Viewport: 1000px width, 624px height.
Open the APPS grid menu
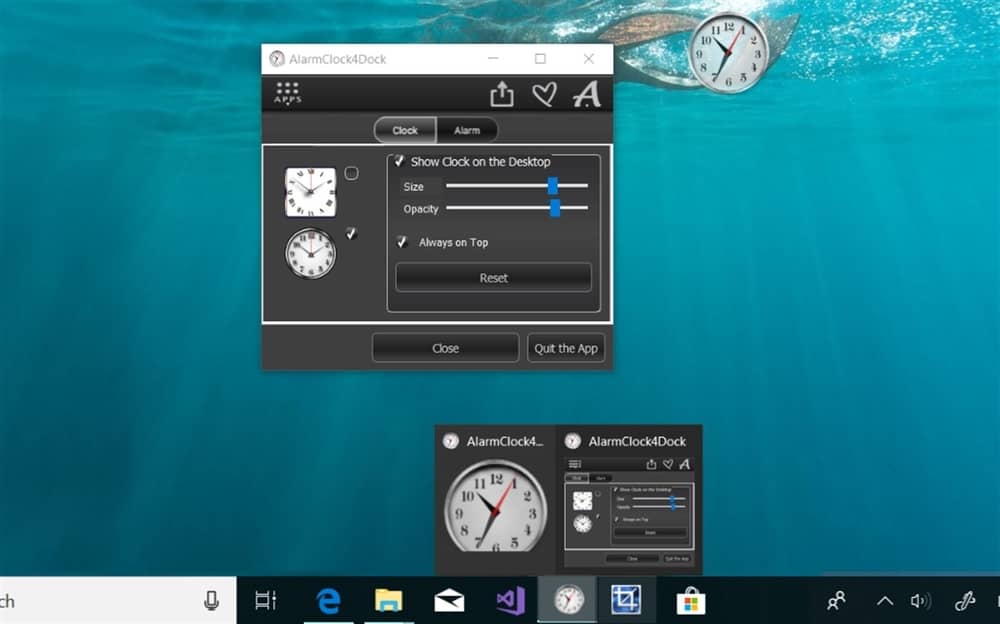(x=288, y=93)
